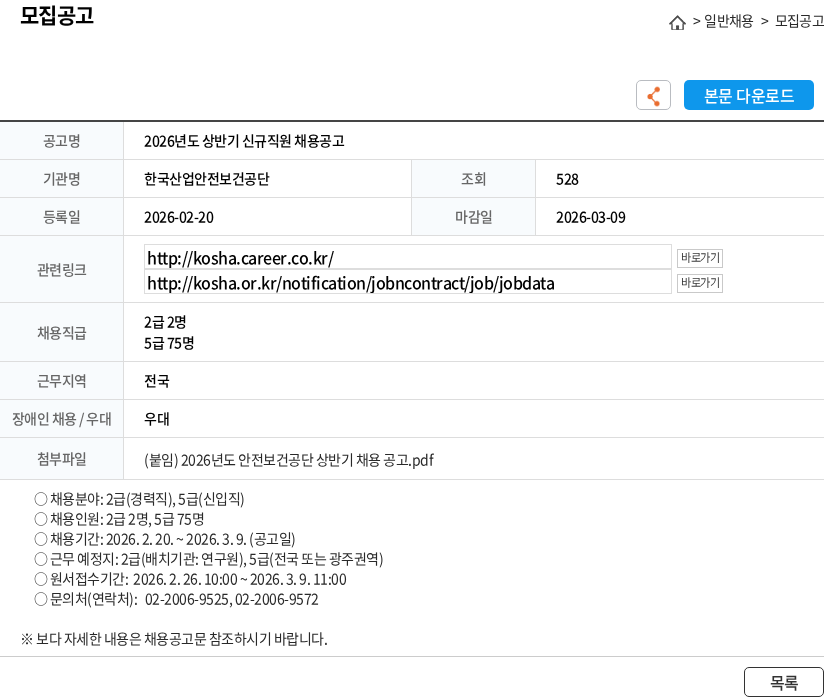Screen dimensions: 824x697
Task: Click the 원서접수기간 line in body
Action: coord(190,579)
